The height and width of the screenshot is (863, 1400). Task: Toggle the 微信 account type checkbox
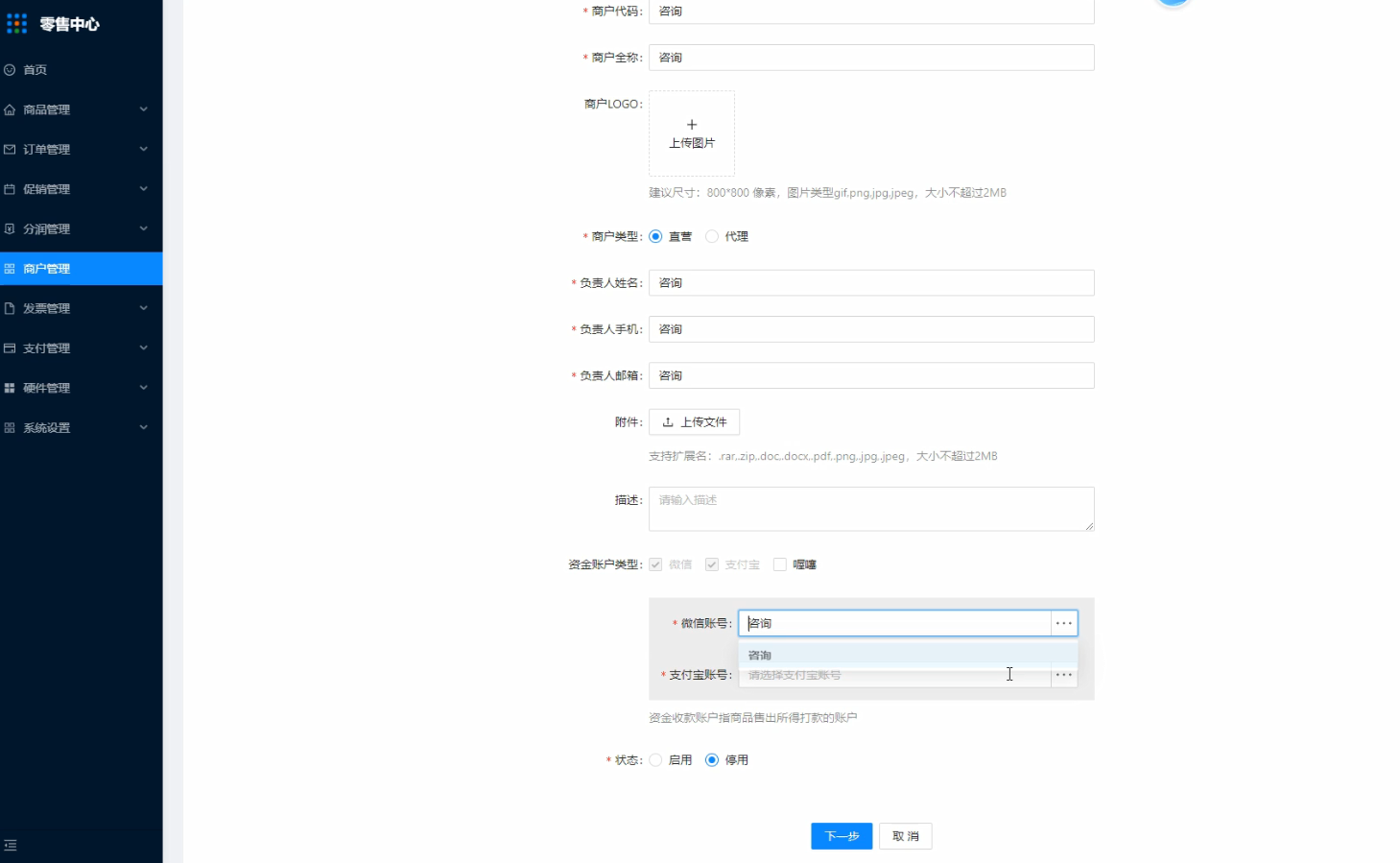(655, 564)
